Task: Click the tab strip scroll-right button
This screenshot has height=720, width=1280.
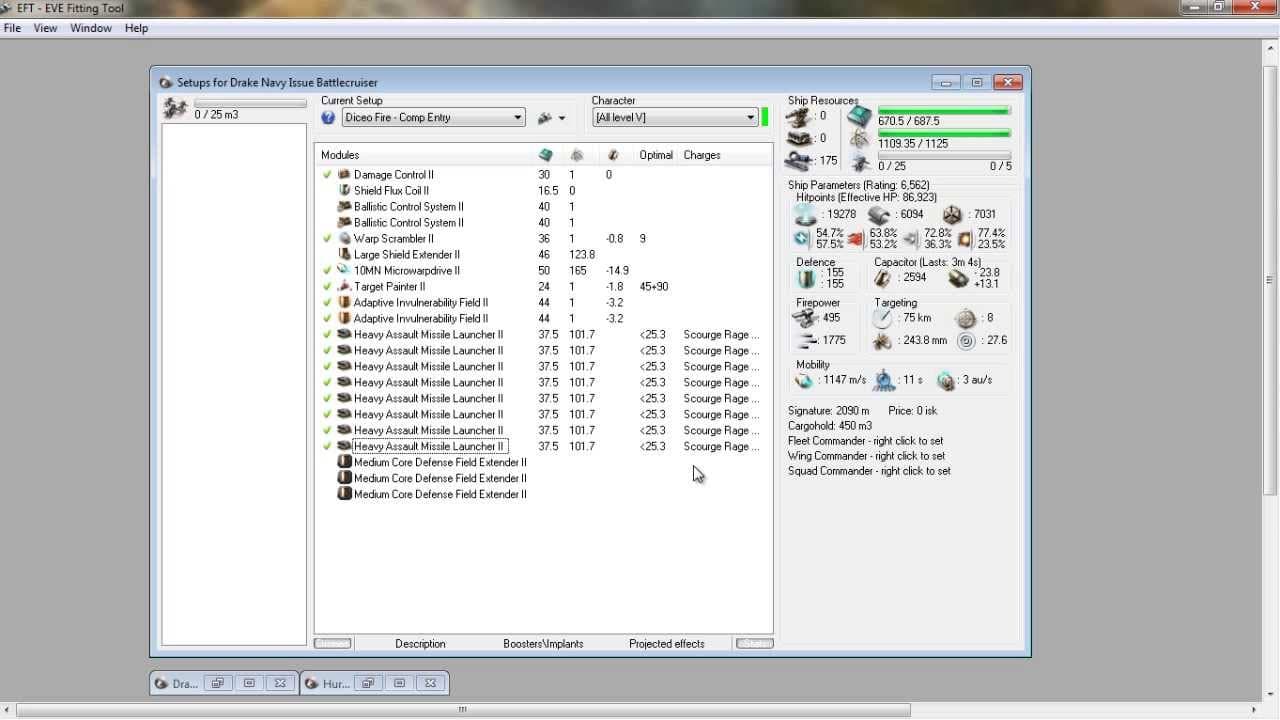Action: point(755,644)
